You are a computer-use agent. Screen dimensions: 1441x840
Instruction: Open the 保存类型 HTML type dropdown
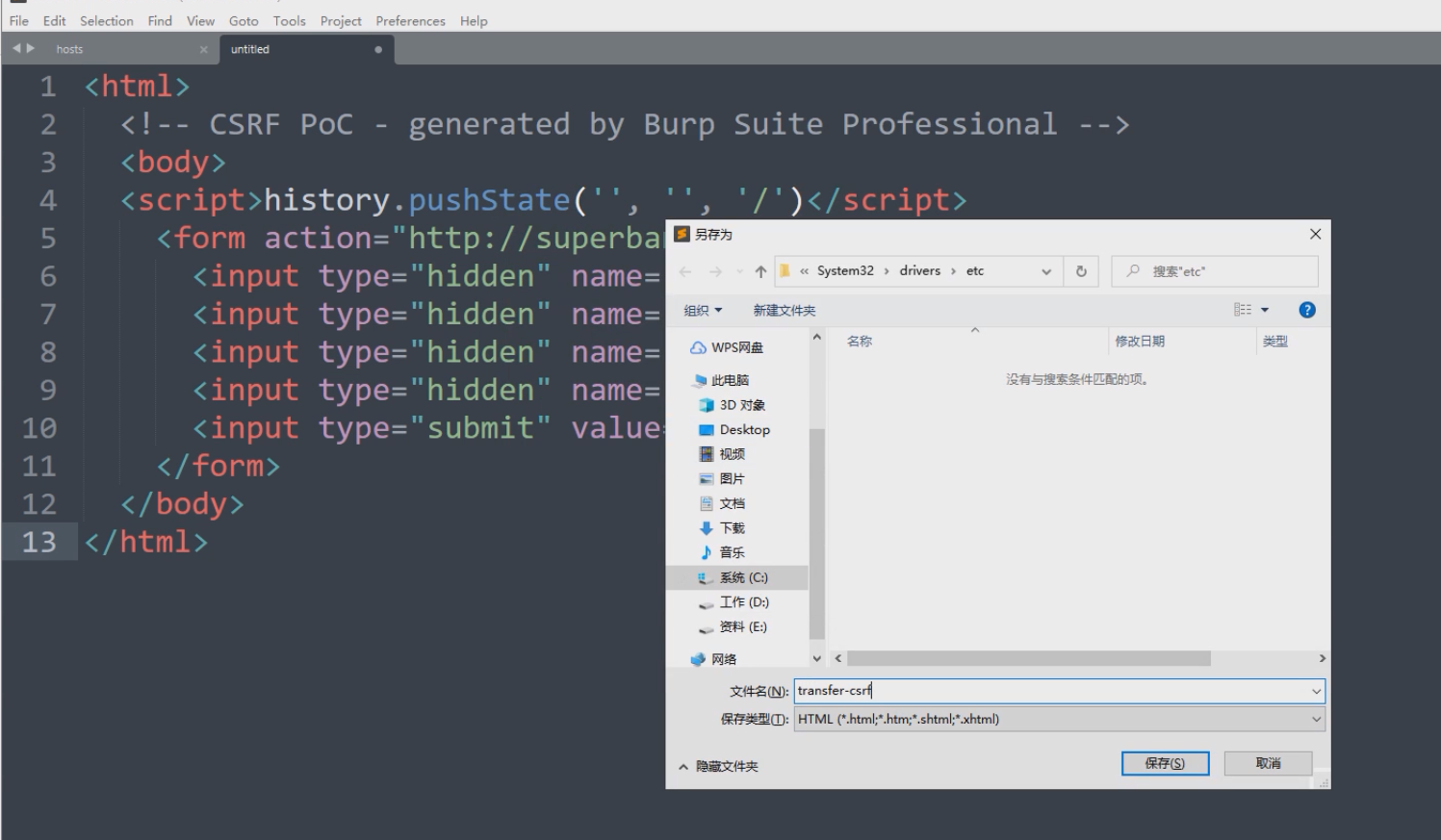click(1060, 719)
